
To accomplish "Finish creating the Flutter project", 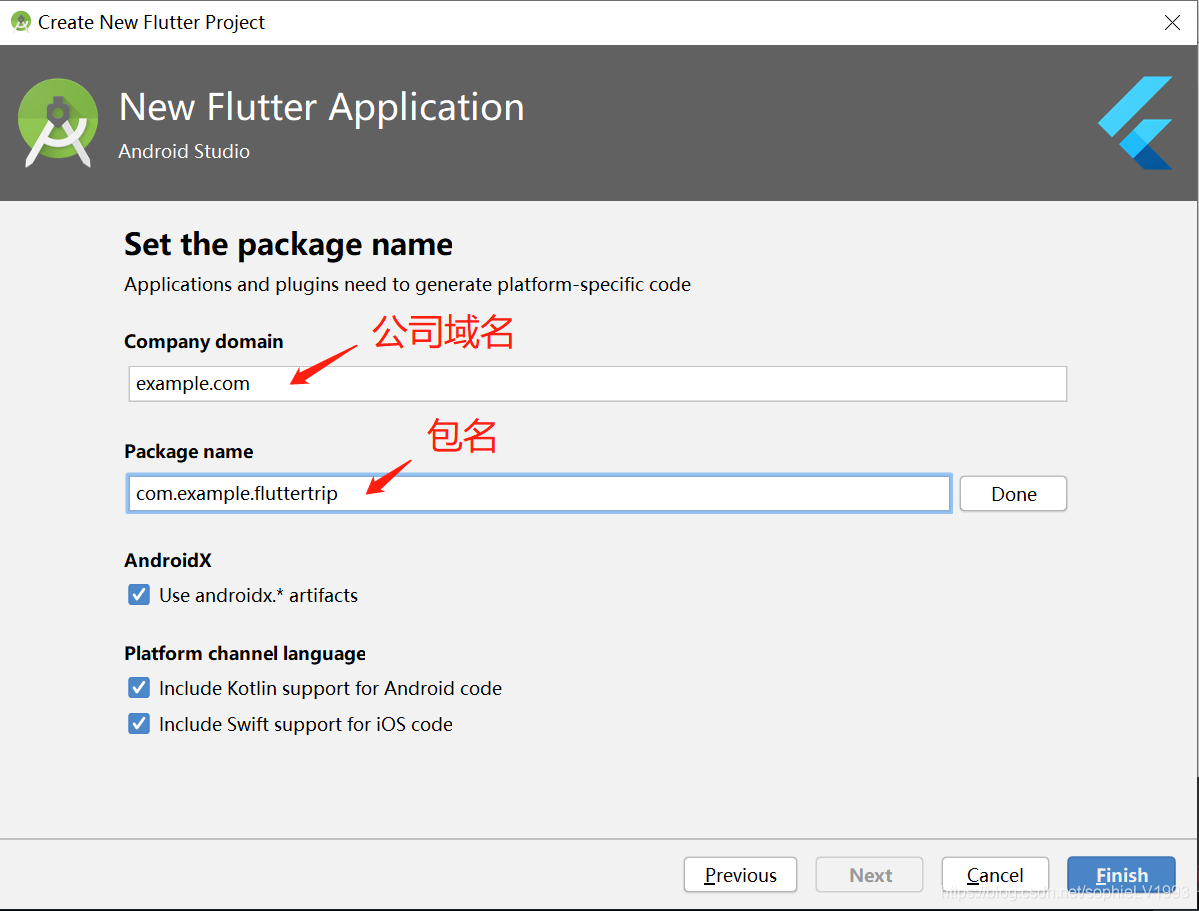I will 1121,874.
